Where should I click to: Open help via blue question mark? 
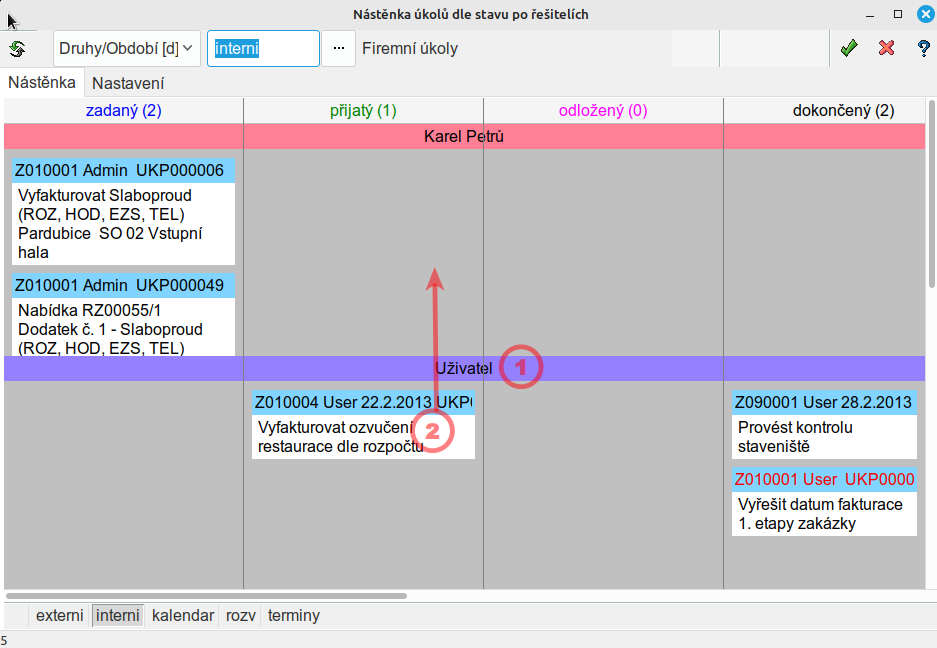[x=923, y=48]
